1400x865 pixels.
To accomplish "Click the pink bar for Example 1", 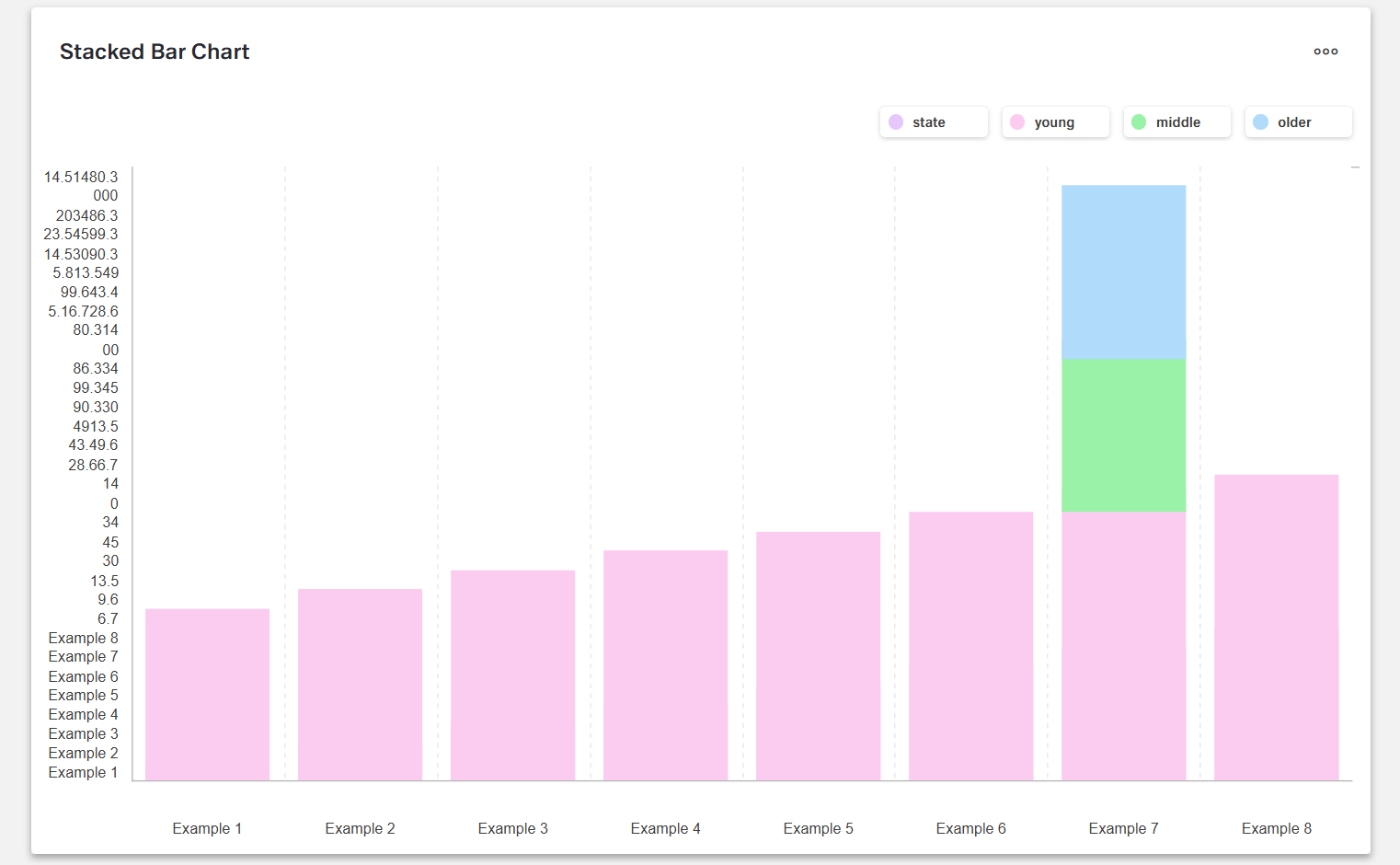I will pos(207,695).
